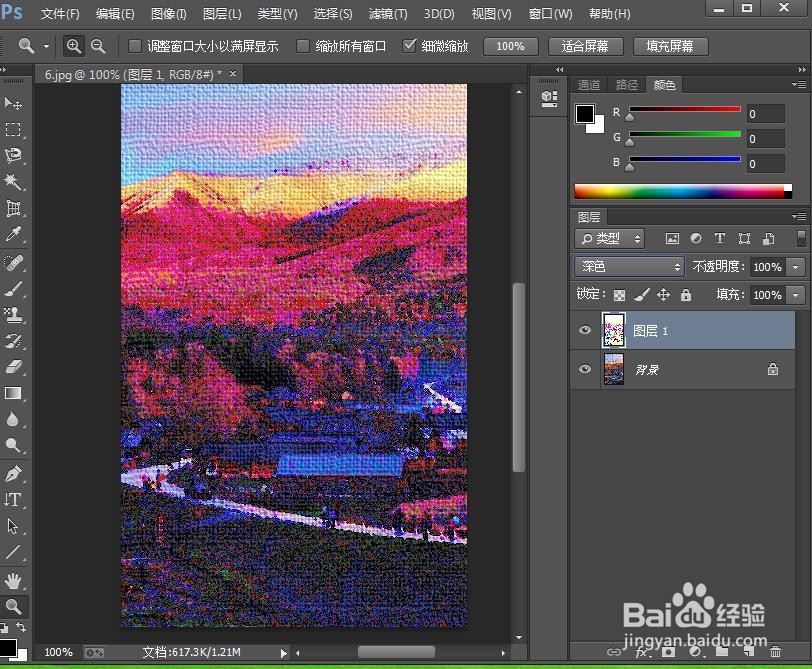
Task: Open 滤镜(T) menu
Action: [x=388, y=14]
